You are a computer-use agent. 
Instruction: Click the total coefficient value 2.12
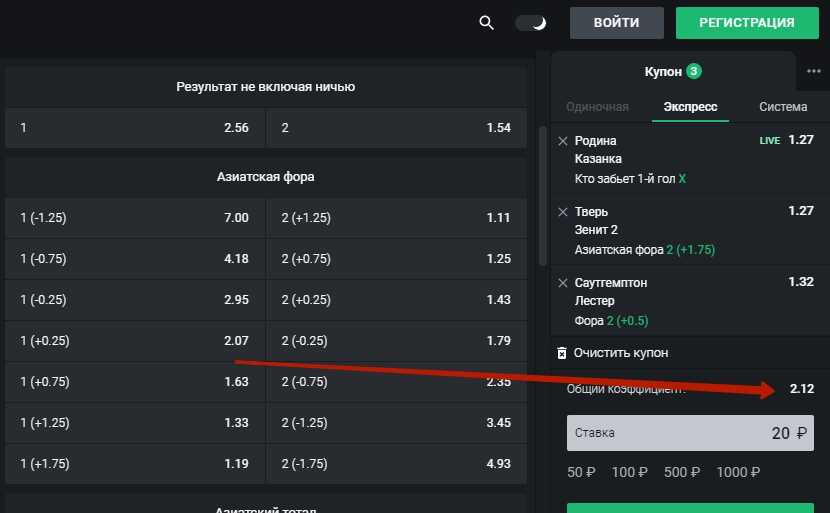pos(802,389)
